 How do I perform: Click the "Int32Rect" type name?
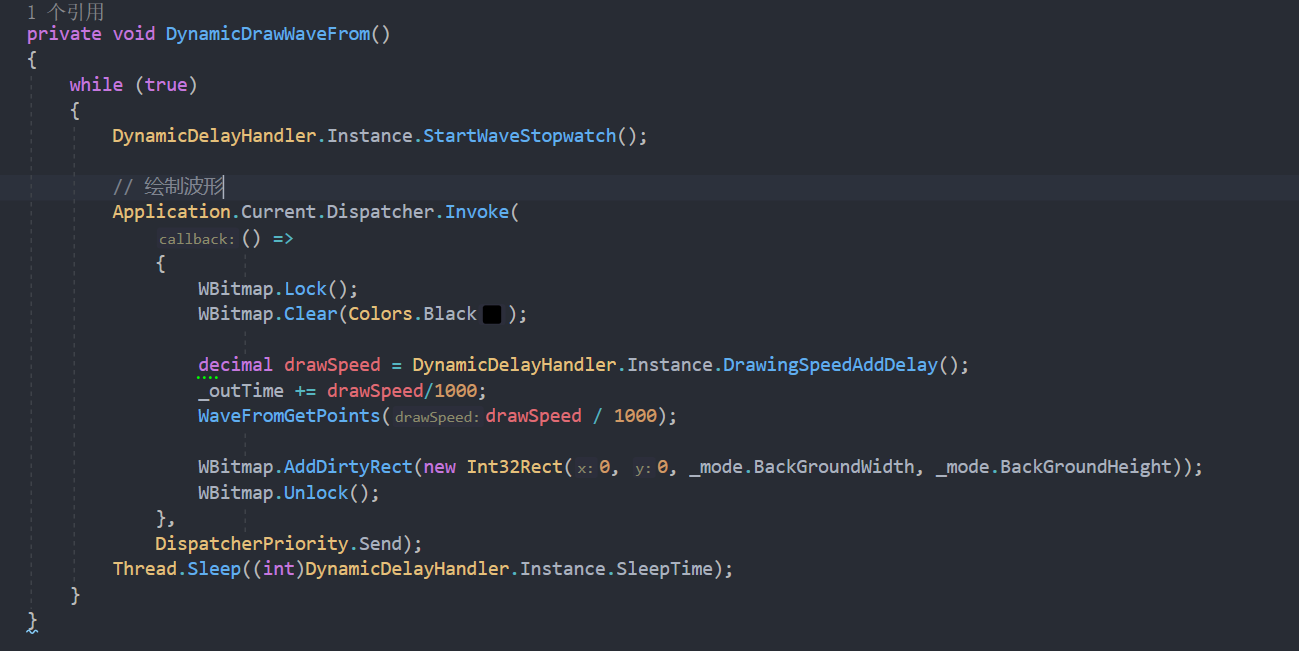tap(515, 467)
